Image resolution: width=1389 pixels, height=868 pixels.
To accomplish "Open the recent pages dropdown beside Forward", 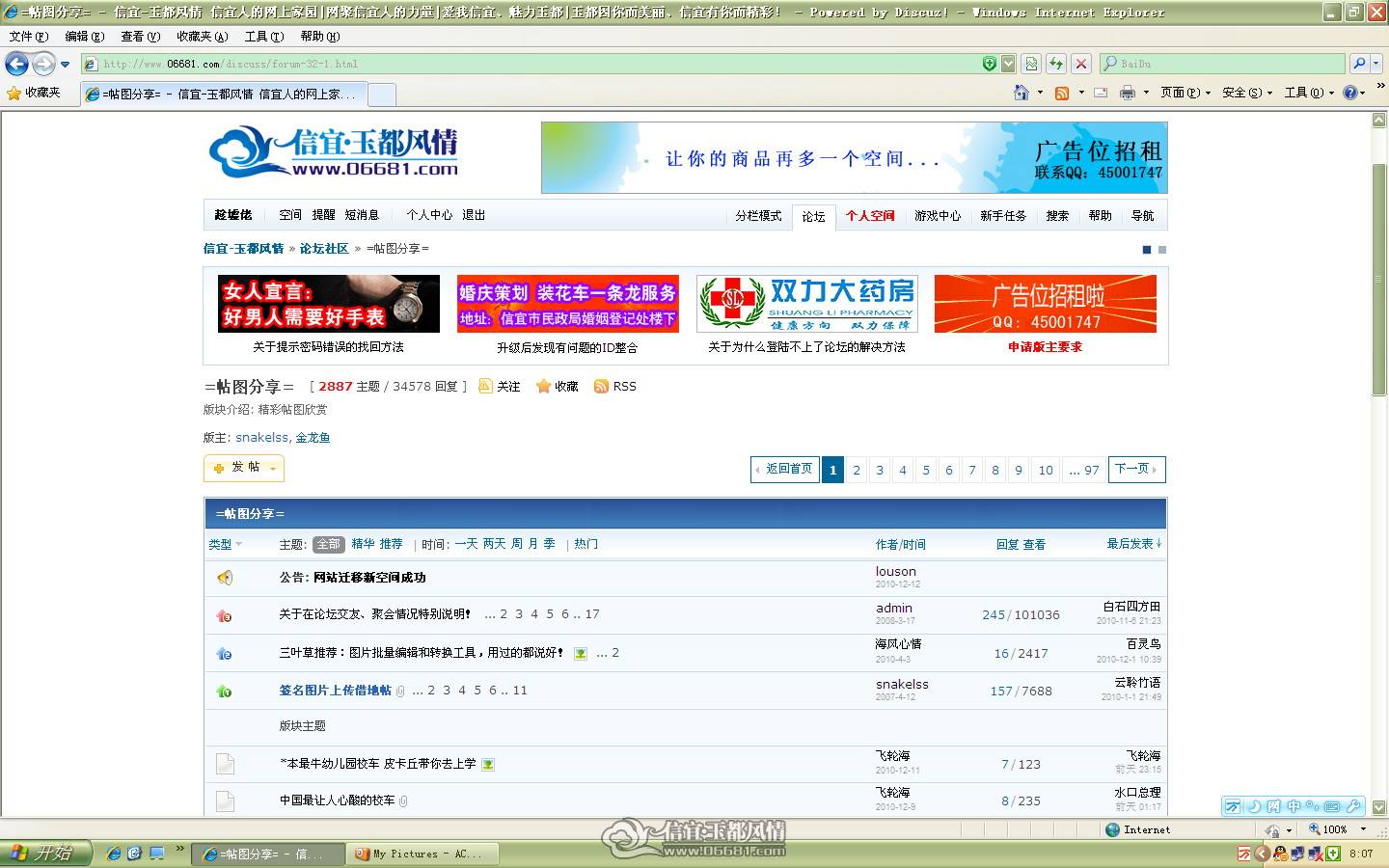I will [65, 65].
